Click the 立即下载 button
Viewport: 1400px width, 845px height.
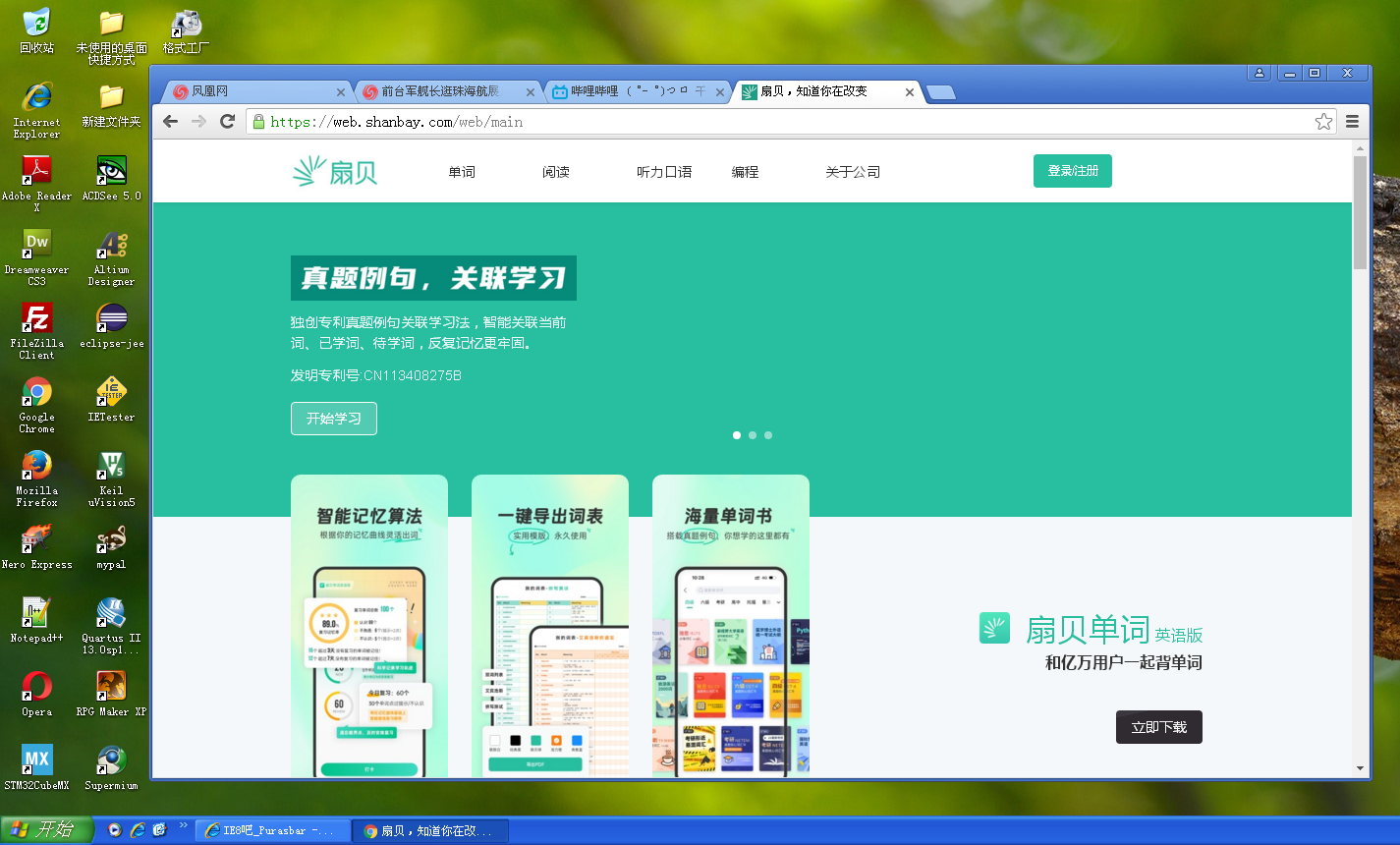1159,727
